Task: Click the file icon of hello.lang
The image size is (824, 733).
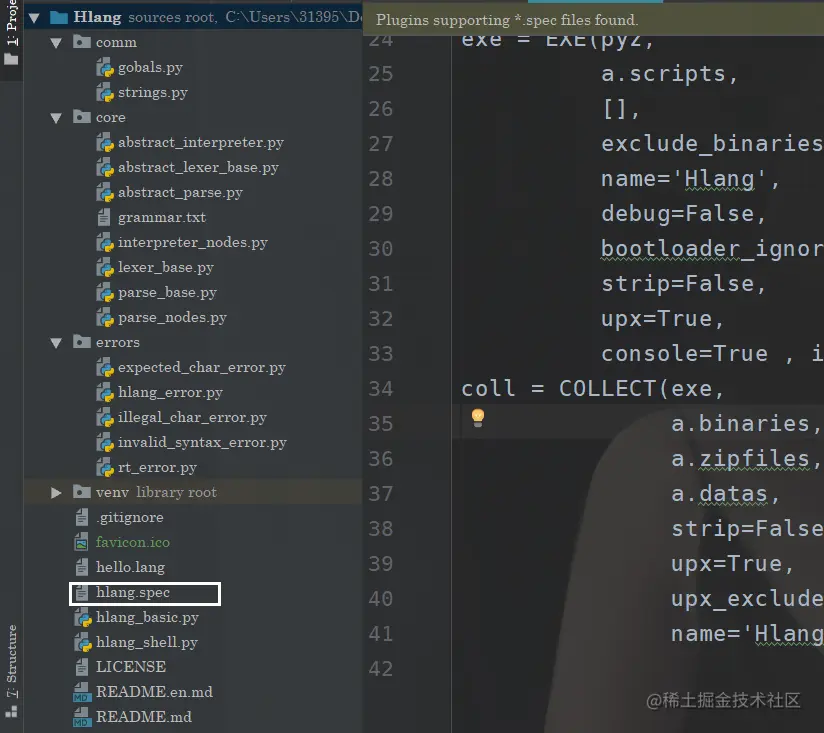Action: tap(81, 567)
